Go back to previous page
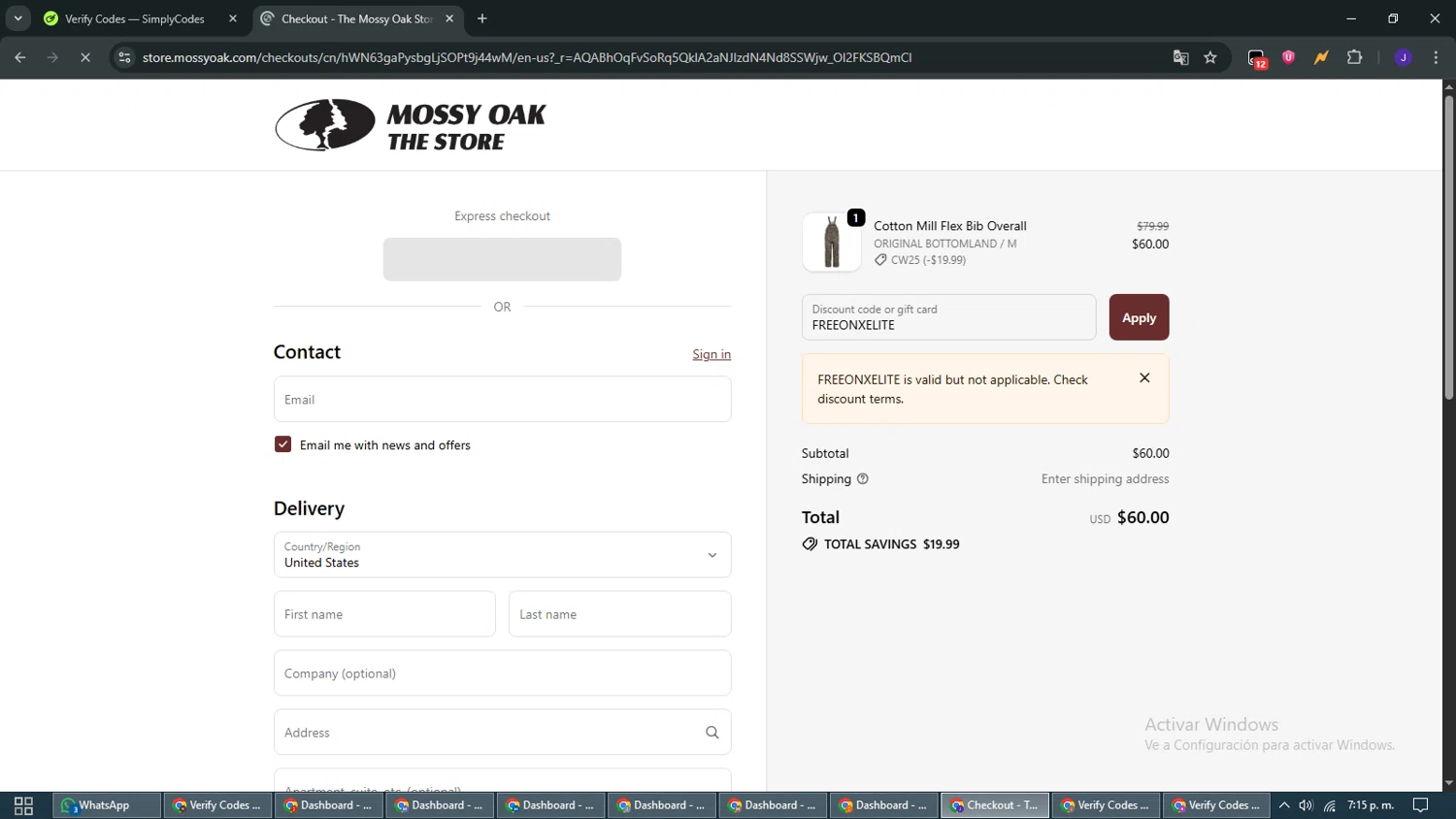Screen dimensions: 1456x819 (x=20, y=57)
